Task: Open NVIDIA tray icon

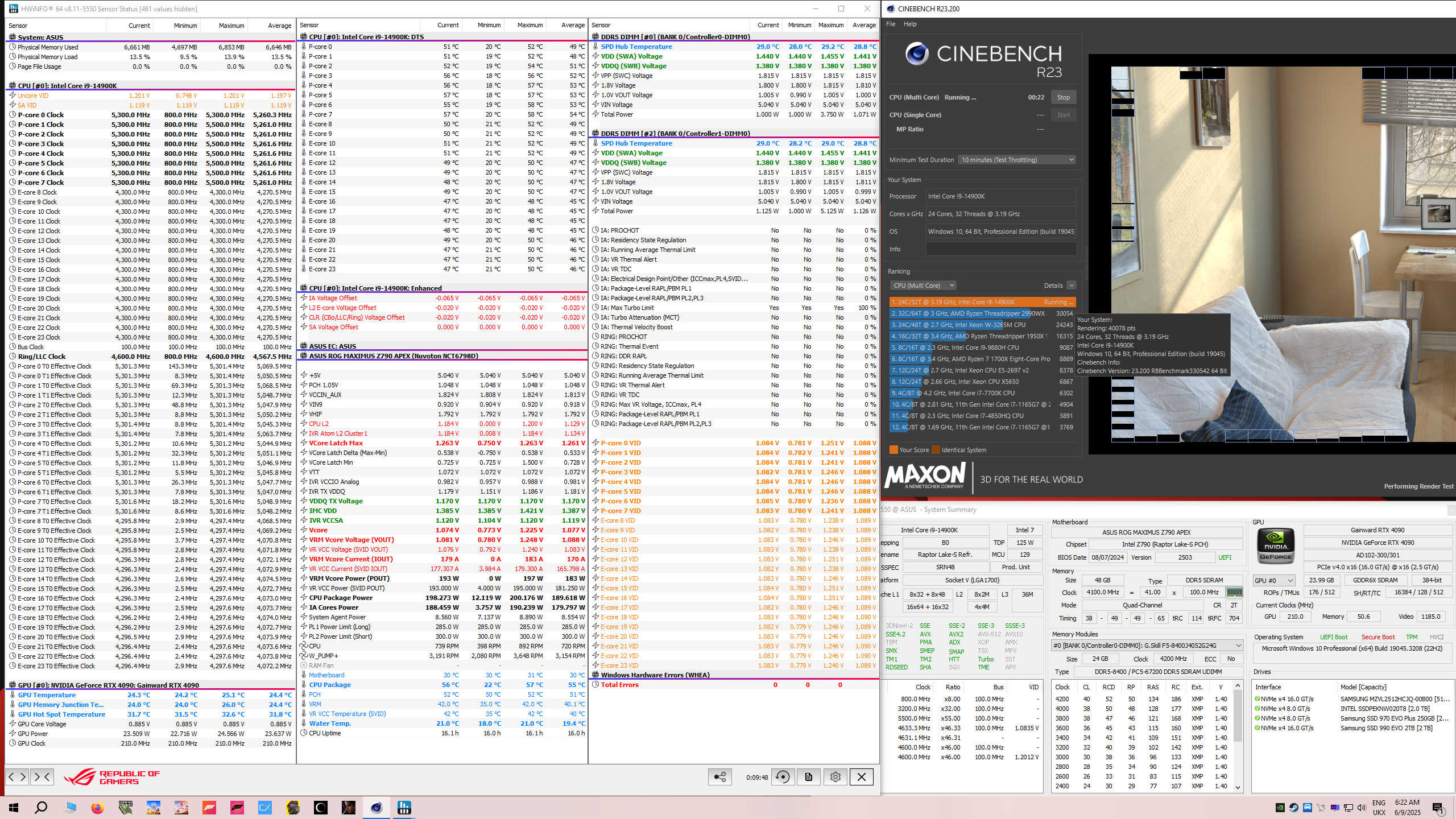Action: 1280,808
